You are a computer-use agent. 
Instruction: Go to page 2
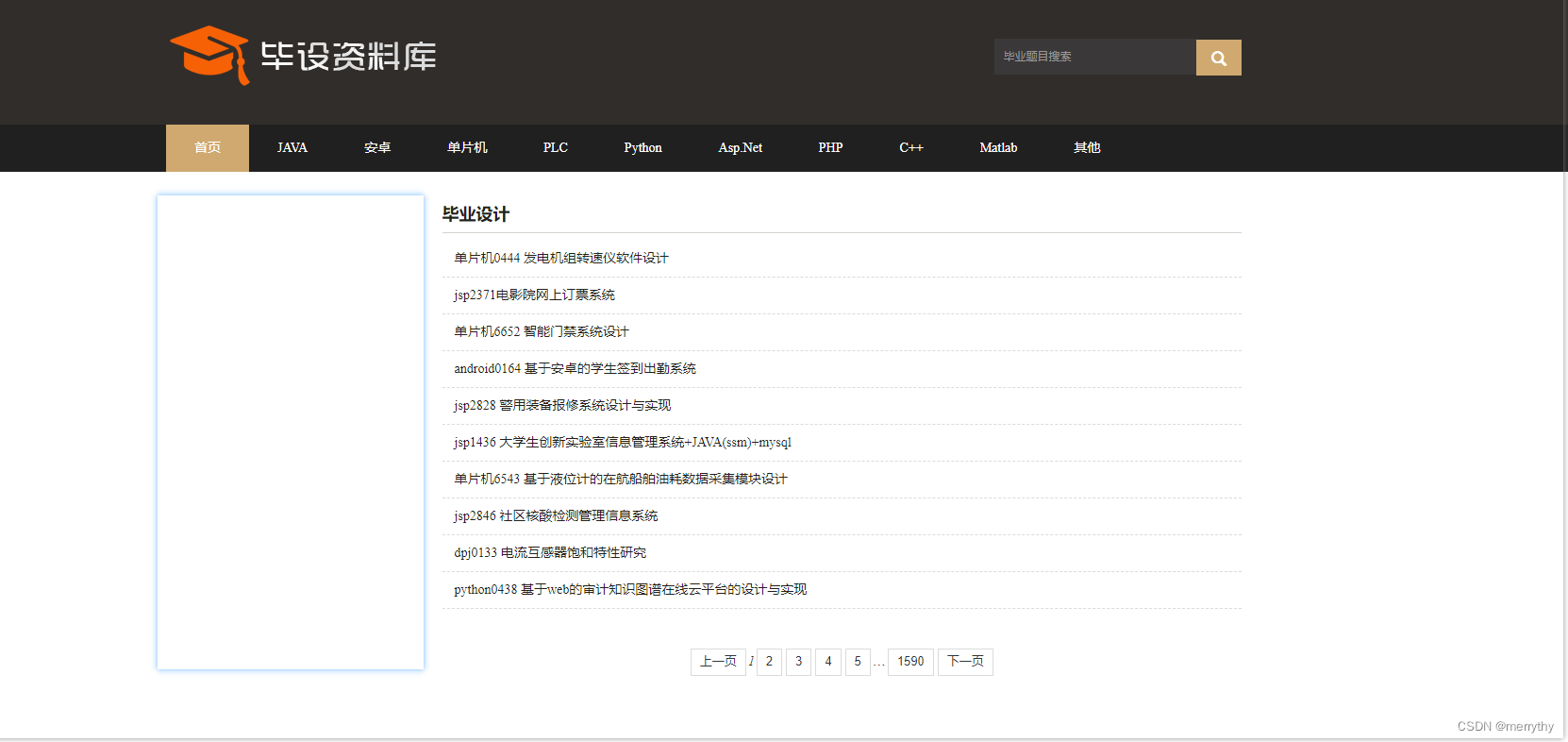point(769,662)
